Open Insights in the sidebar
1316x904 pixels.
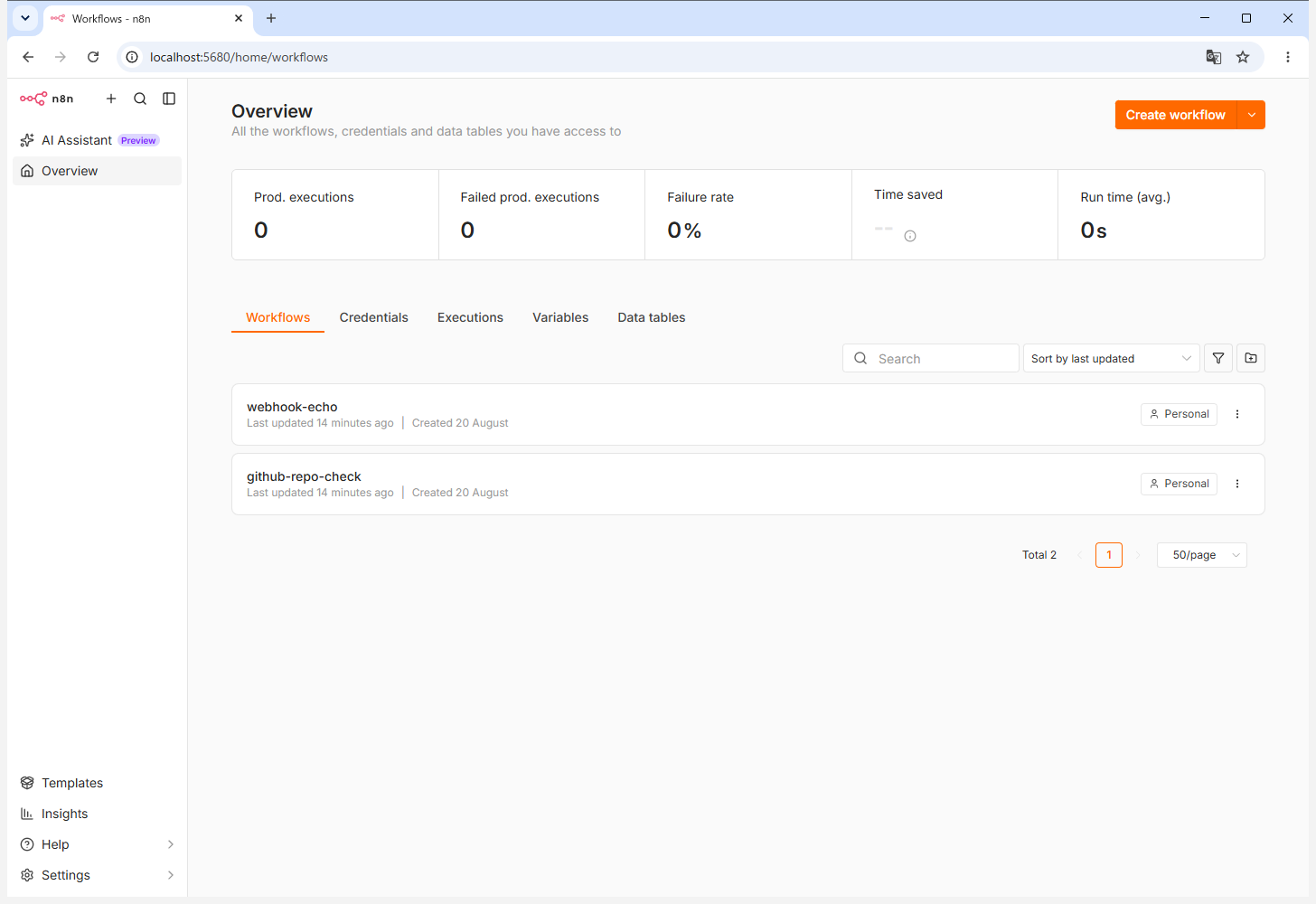(98, 814)
